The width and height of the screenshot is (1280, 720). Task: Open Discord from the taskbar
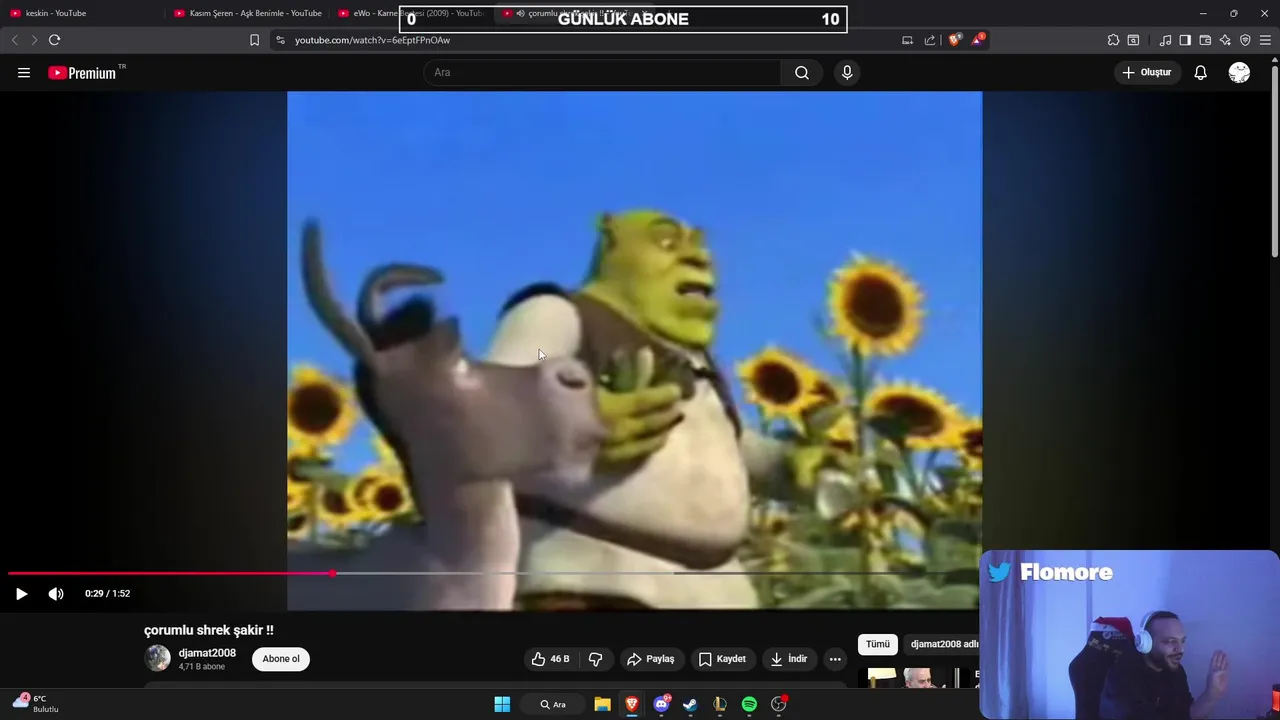pyautogui.click(x=661, y=704)
